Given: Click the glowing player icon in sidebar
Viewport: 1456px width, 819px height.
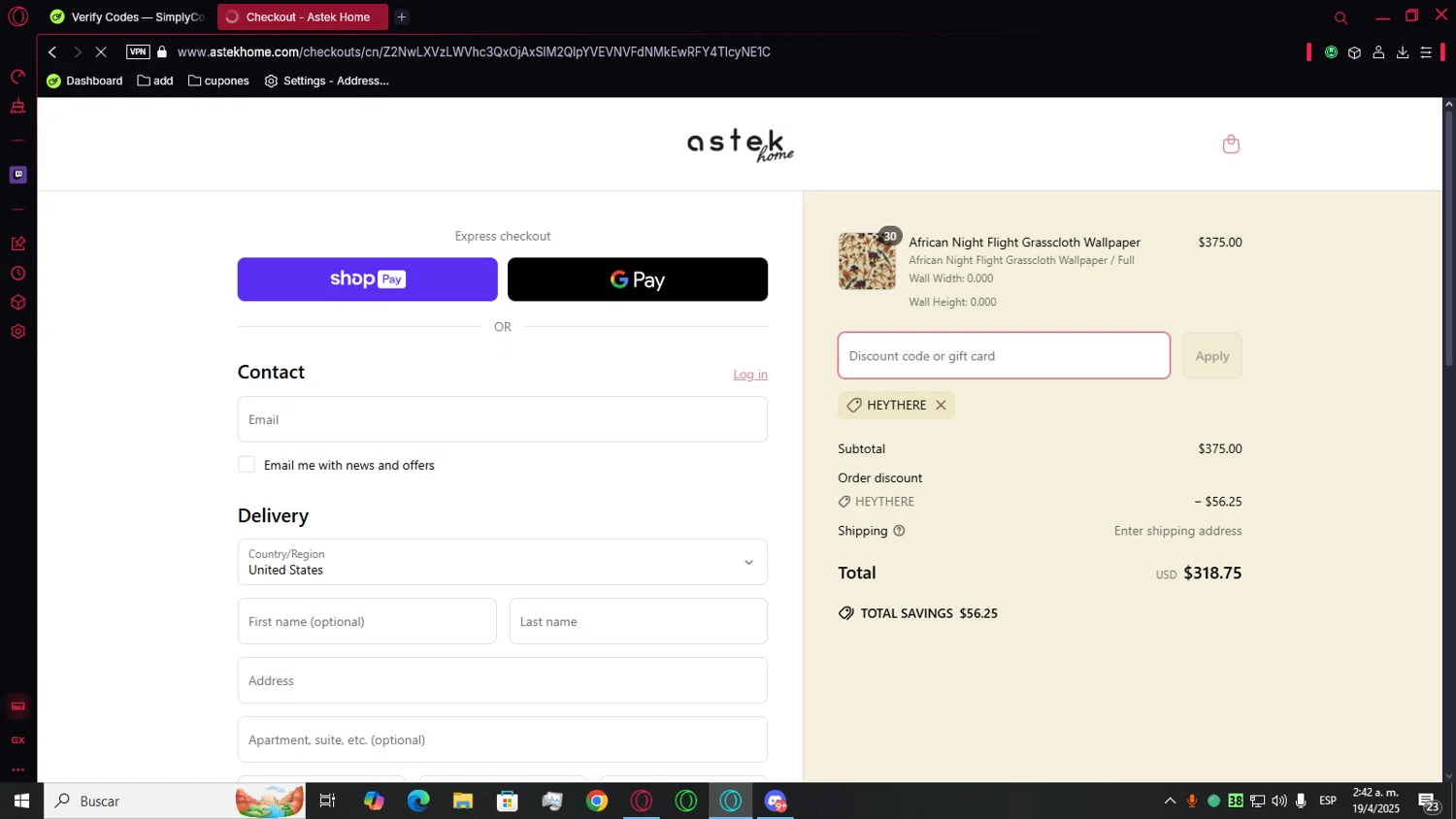Looking at the screenshot, I should point(17,706).
